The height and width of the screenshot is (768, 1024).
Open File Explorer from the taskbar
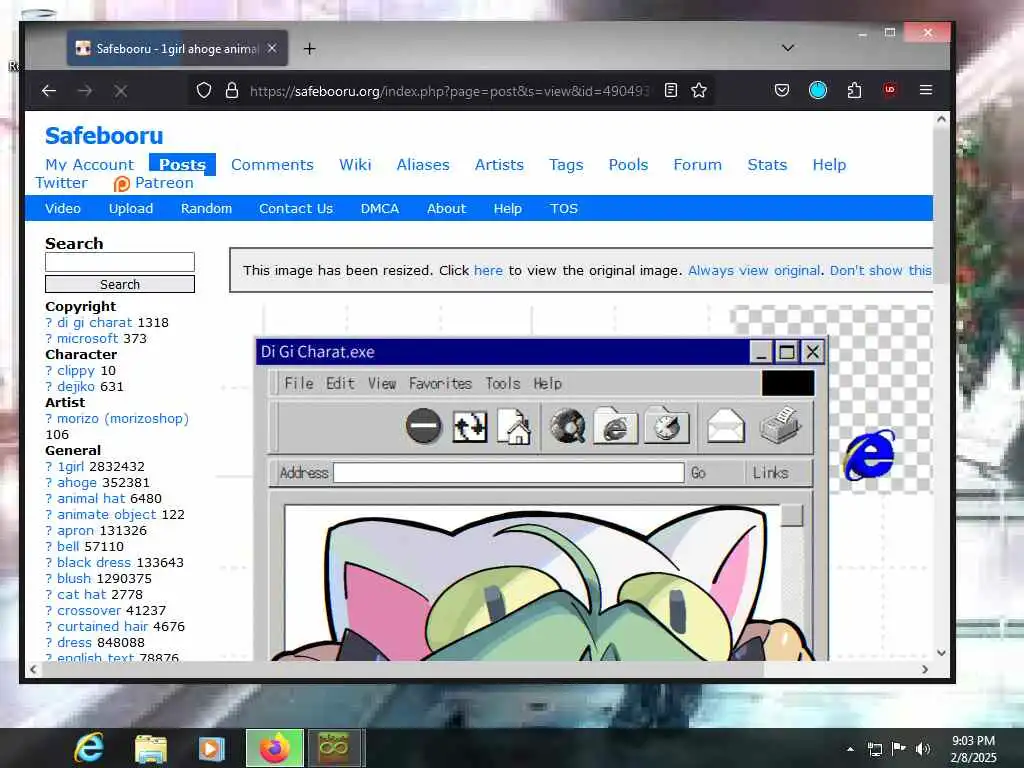click(x=151, y=748)
